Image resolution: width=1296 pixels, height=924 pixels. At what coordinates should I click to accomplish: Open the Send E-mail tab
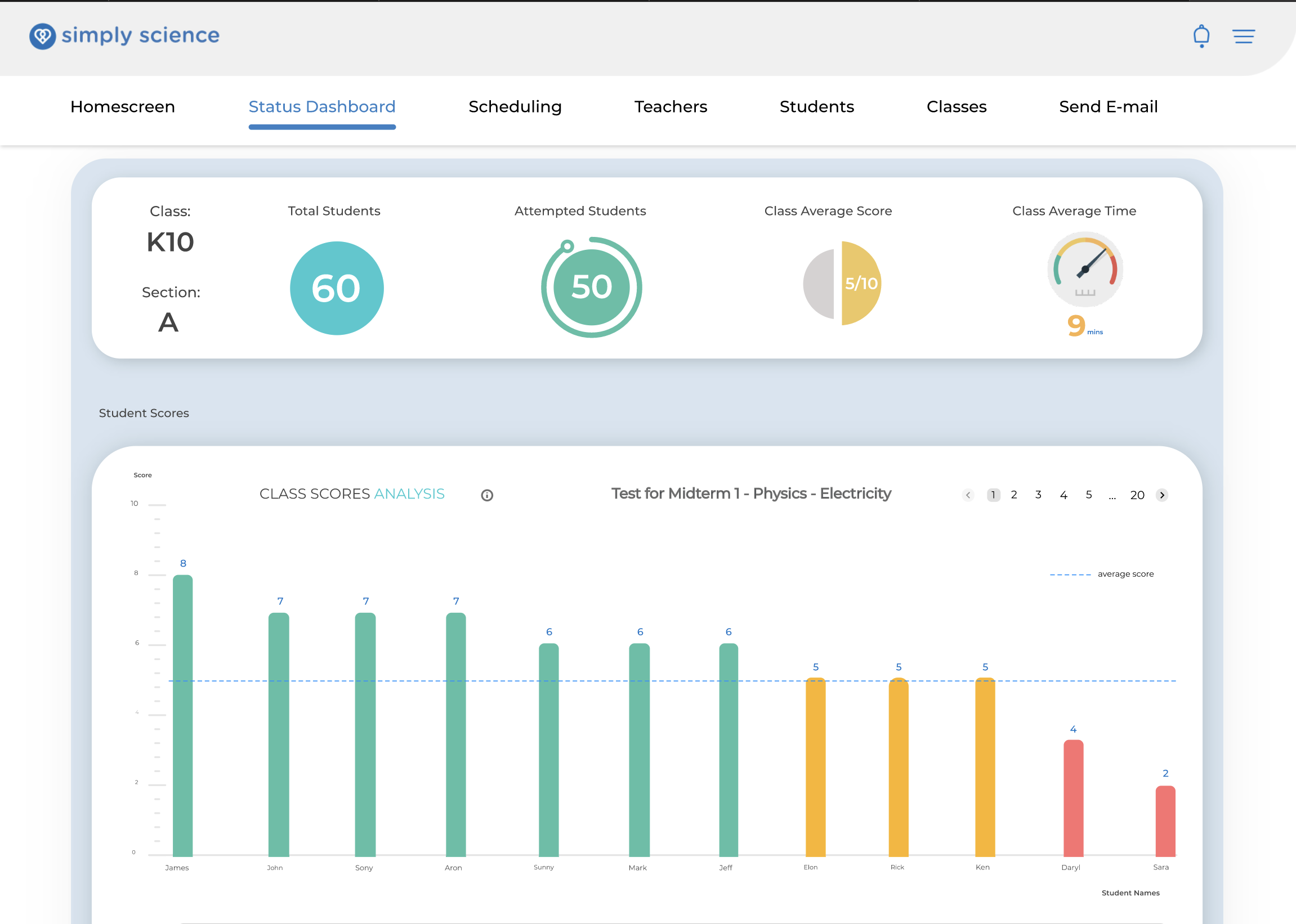point(1108,107)
